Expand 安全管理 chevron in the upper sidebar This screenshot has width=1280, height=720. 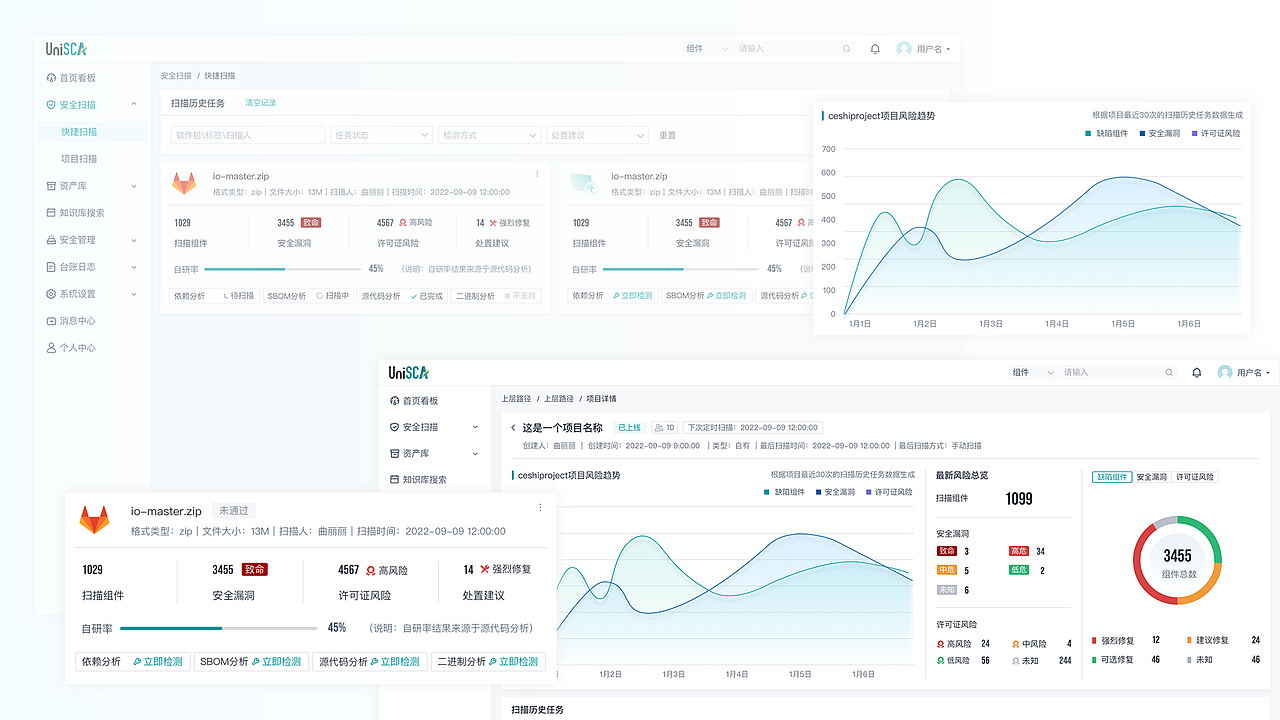click(x=134, y=240)
